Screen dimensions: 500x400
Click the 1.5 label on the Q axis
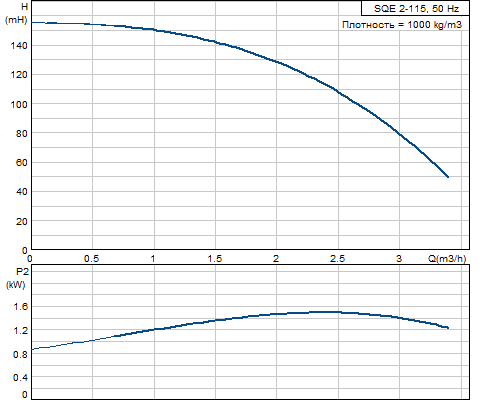pos(215,259)
